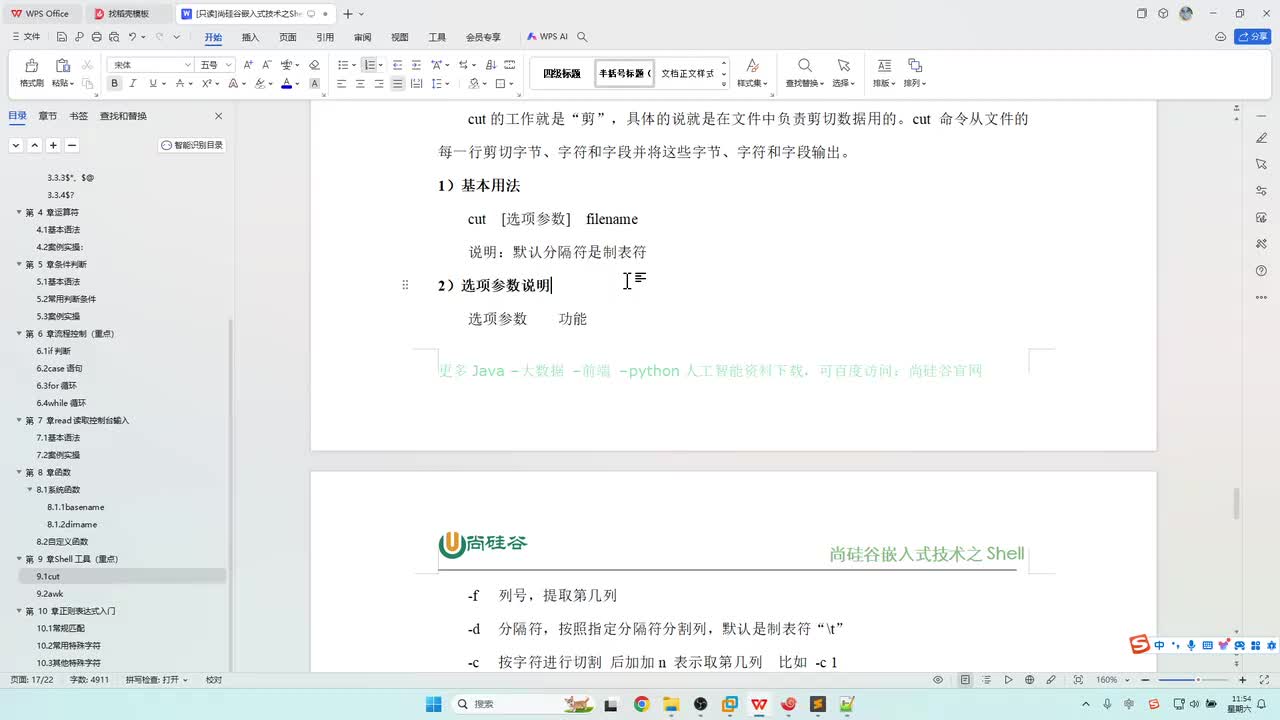This screenshot has width=1280, height=720.
Task: Toggle Italic formatting
Action: (133, 84)
